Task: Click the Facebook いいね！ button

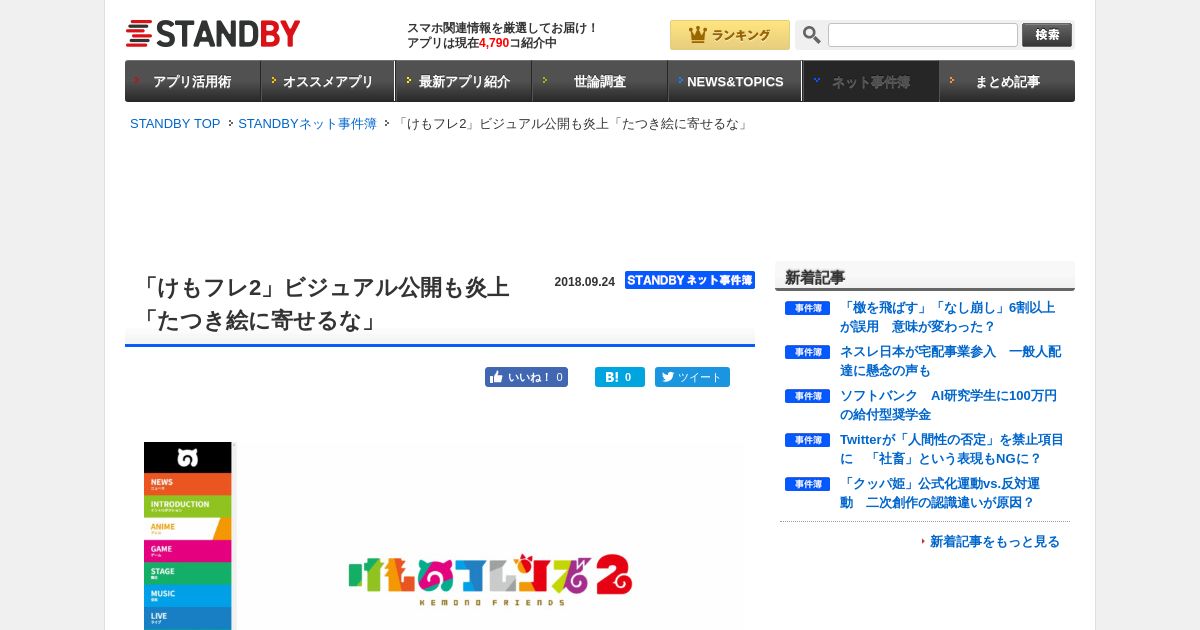Action: tap(526, 377)
